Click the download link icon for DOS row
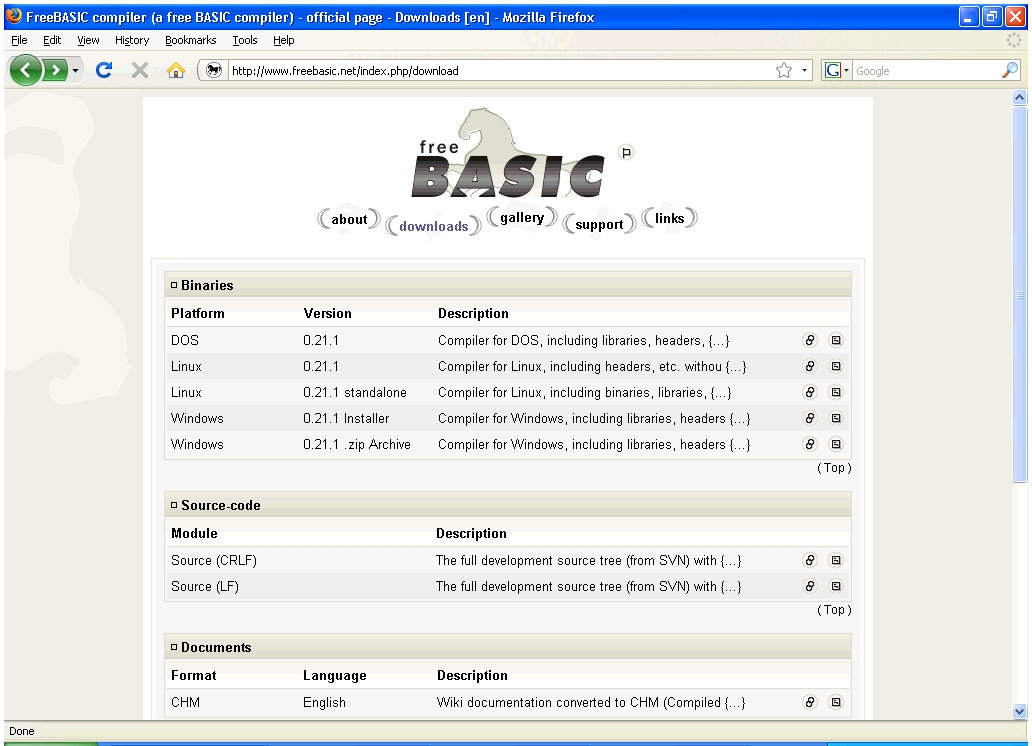1032x746 pixels. [x=810, y=340]
